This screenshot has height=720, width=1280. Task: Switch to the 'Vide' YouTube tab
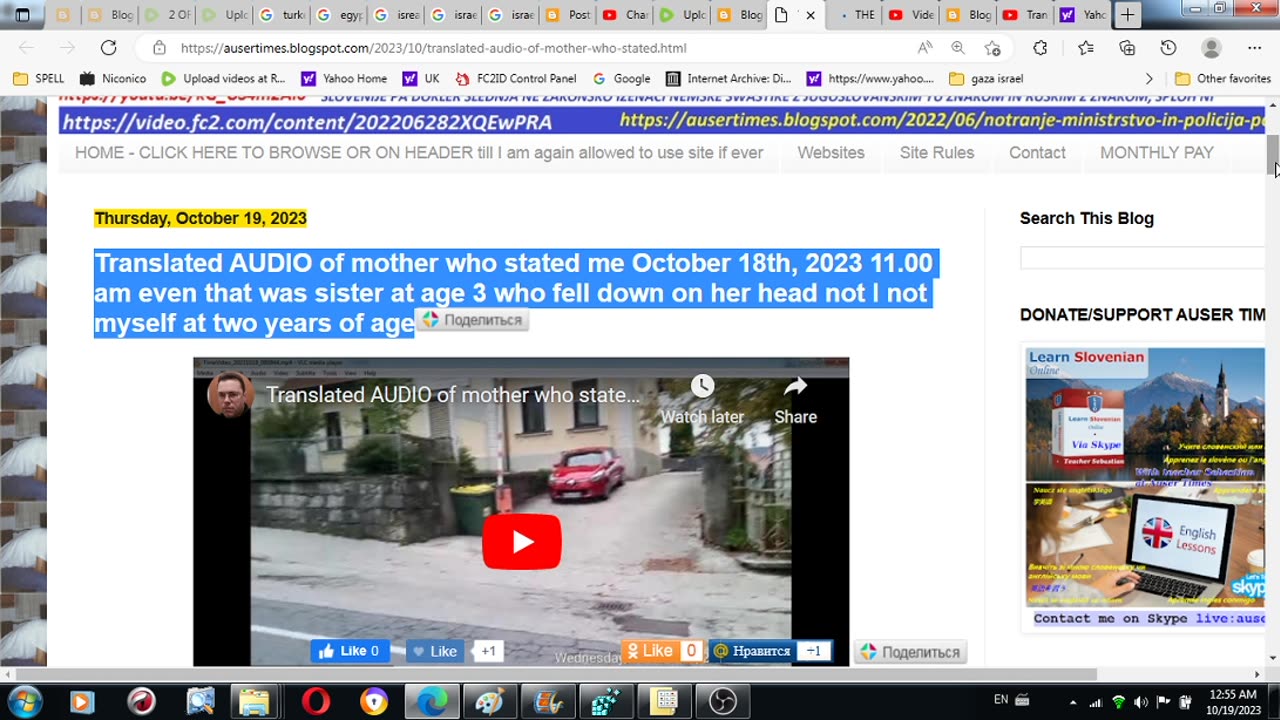click(911, 15)
